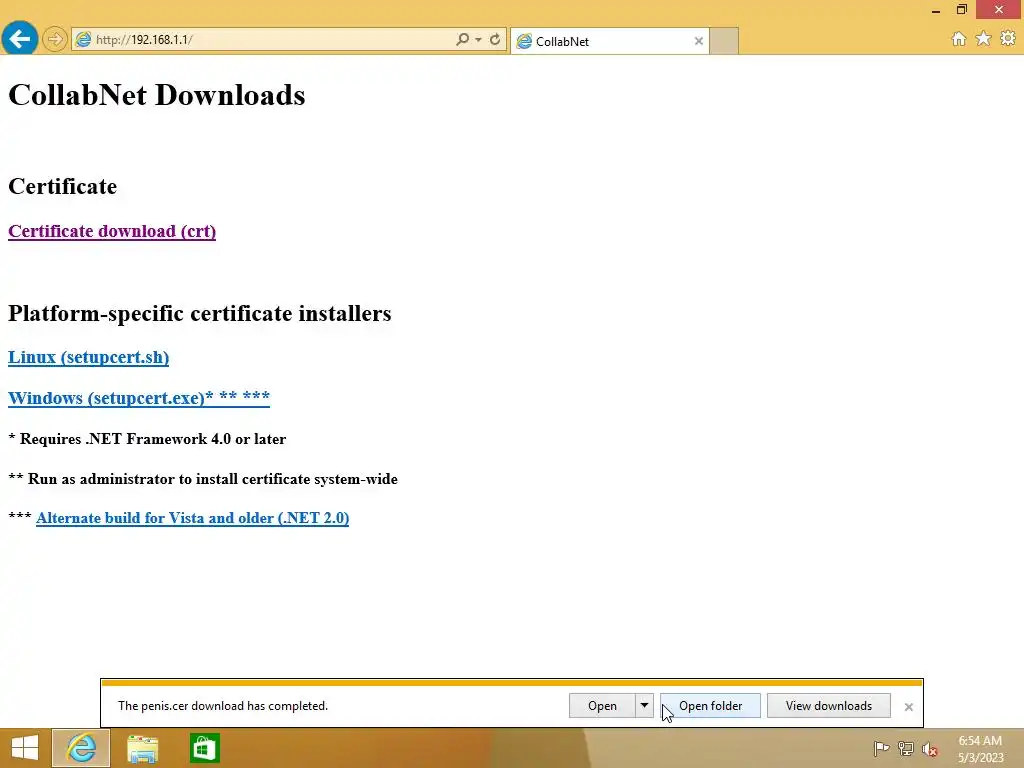Open Favorites star icon
1024x768 pixels.
coord(983,39)
